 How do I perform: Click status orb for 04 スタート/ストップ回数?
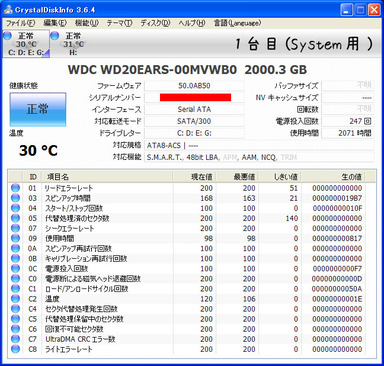pyautogui.click(x=15, y=208)
